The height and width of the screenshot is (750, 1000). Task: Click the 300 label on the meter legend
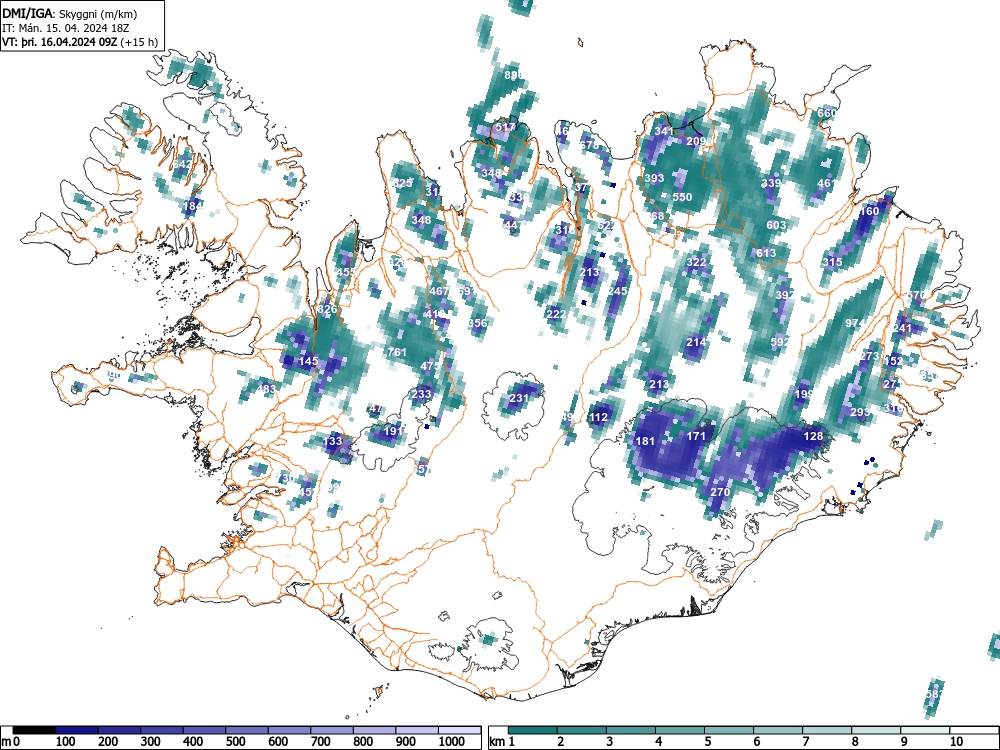[151, 742]
